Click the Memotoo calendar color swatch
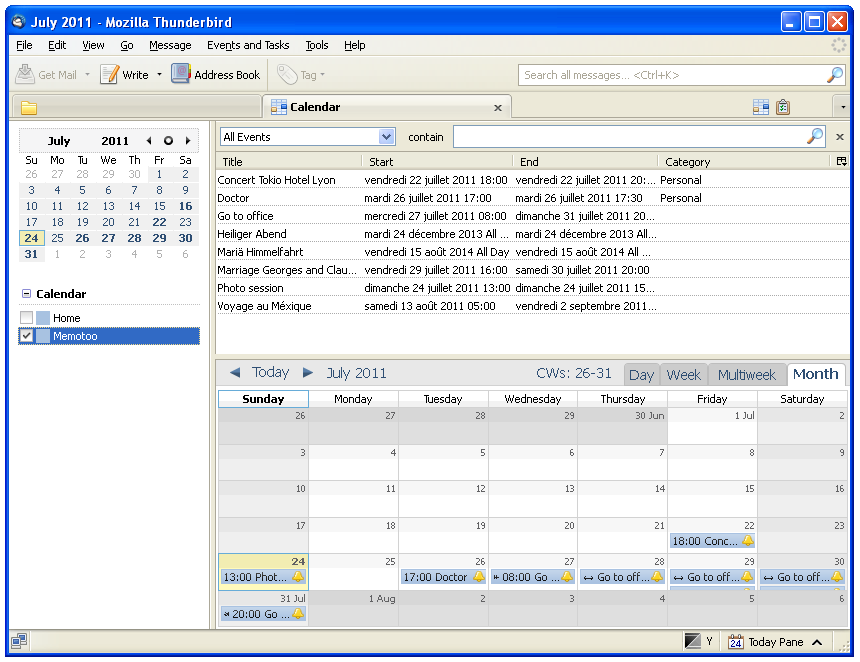The height and width of the screenshot is (662, 860). (x=43, y=336)
